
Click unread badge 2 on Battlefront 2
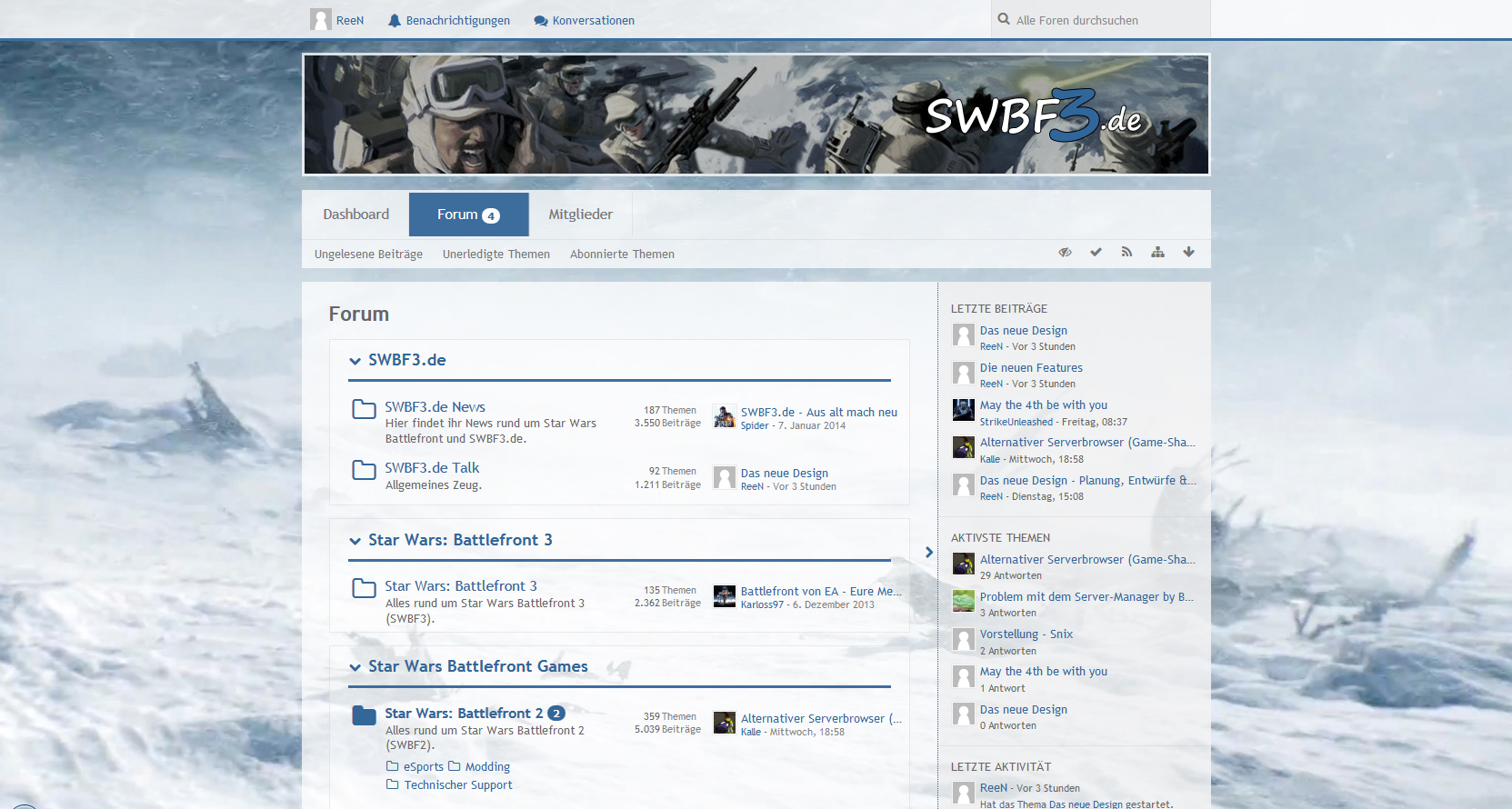[556, 714]
